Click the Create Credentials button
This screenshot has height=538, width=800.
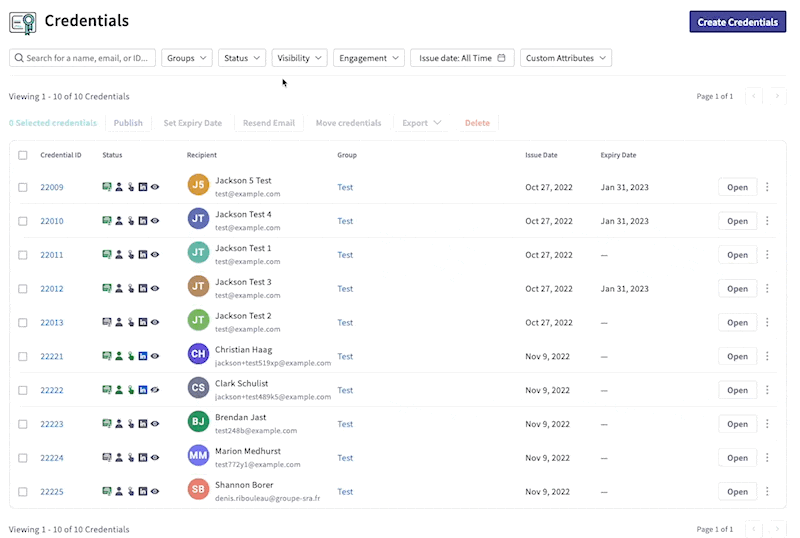coord(737,22)
